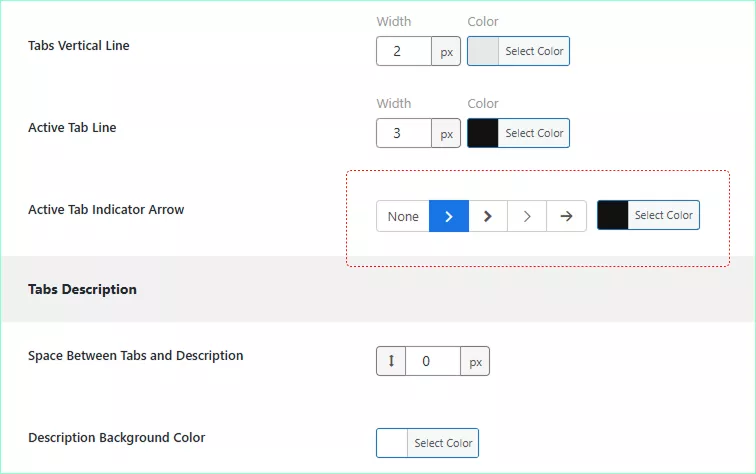Open the Active Tab Indicator Arrow black swatch
Image resolution: width=756 pixels, height=474 pixels.
[613, 215]
